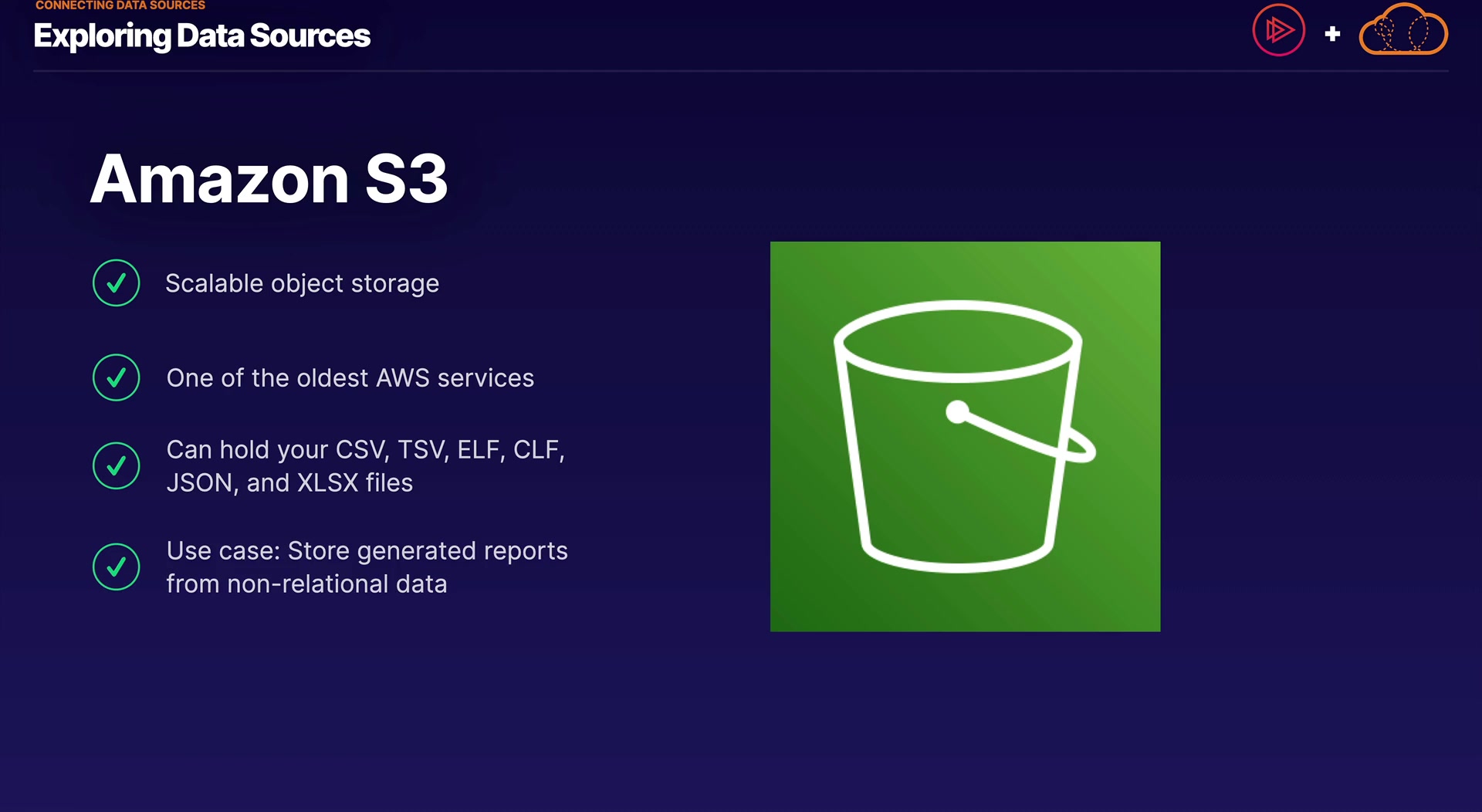Click S3 in the large heading
Screen dimensions: 1482x812
[406, 179]
